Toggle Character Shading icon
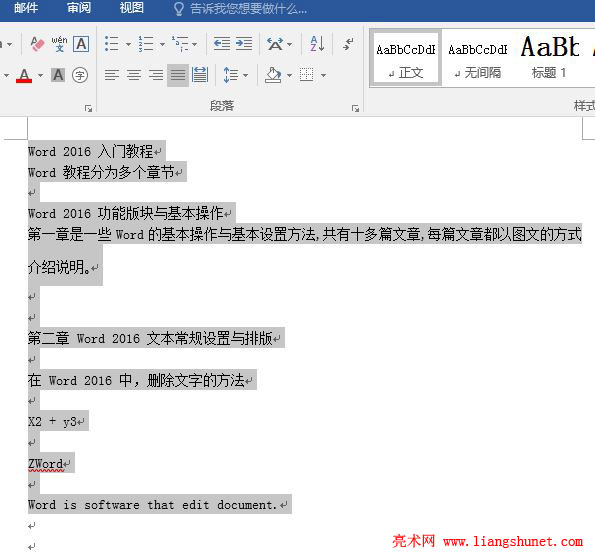The image size is (595, 557). [58, 75]
